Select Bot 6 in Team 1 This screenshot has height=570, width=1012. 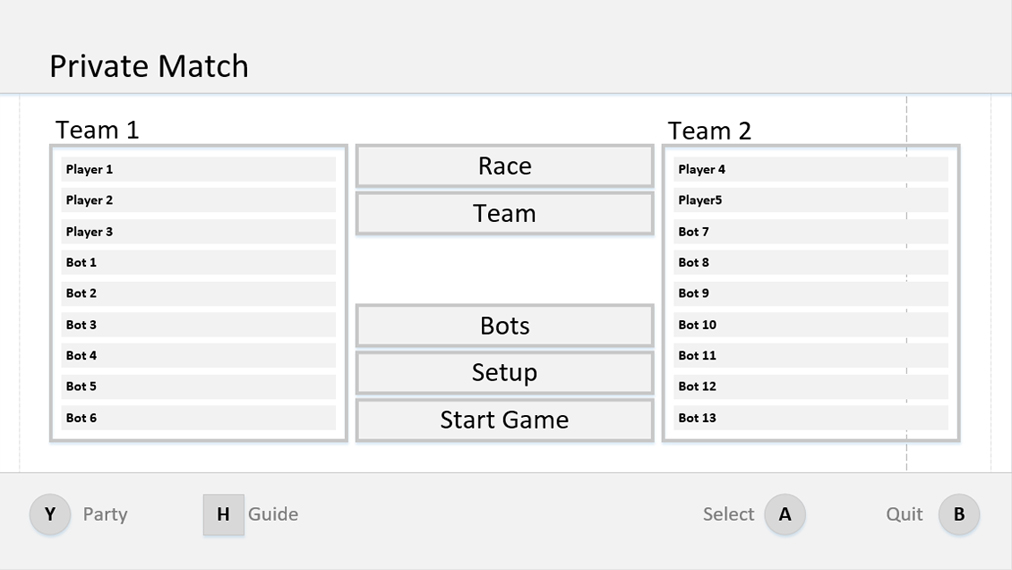(198, 418)
